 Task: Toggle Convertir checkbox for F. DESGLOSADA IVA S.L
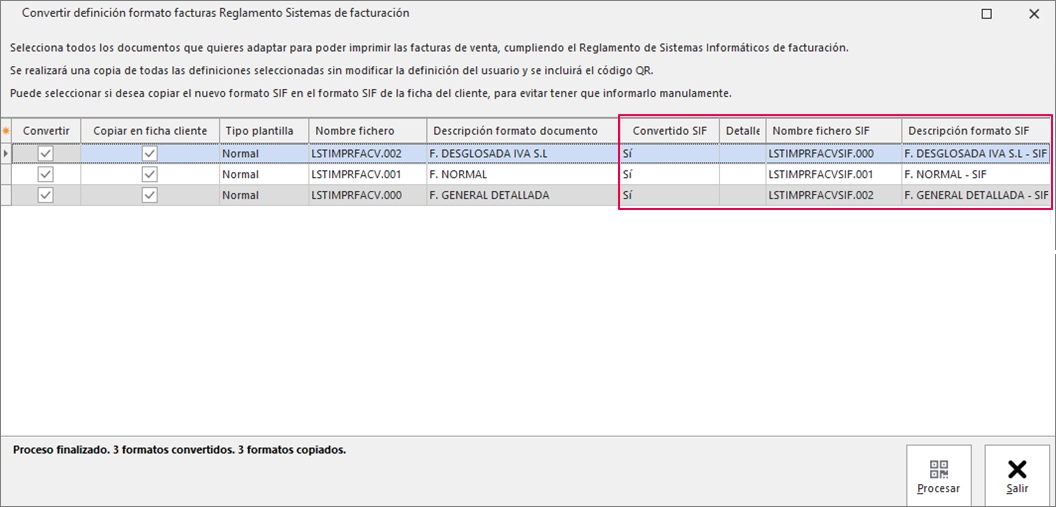pyautogui.click(x=45, y=154)
